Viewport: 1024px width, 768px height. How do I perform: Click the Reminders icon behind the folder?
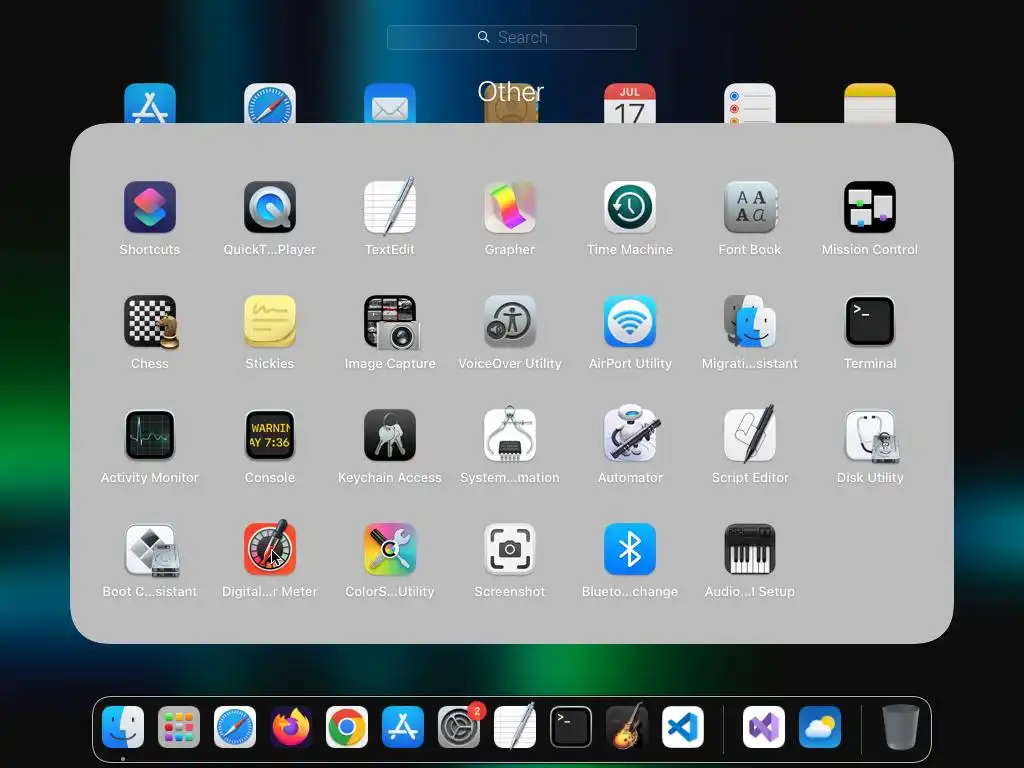(x=750, y=103)
